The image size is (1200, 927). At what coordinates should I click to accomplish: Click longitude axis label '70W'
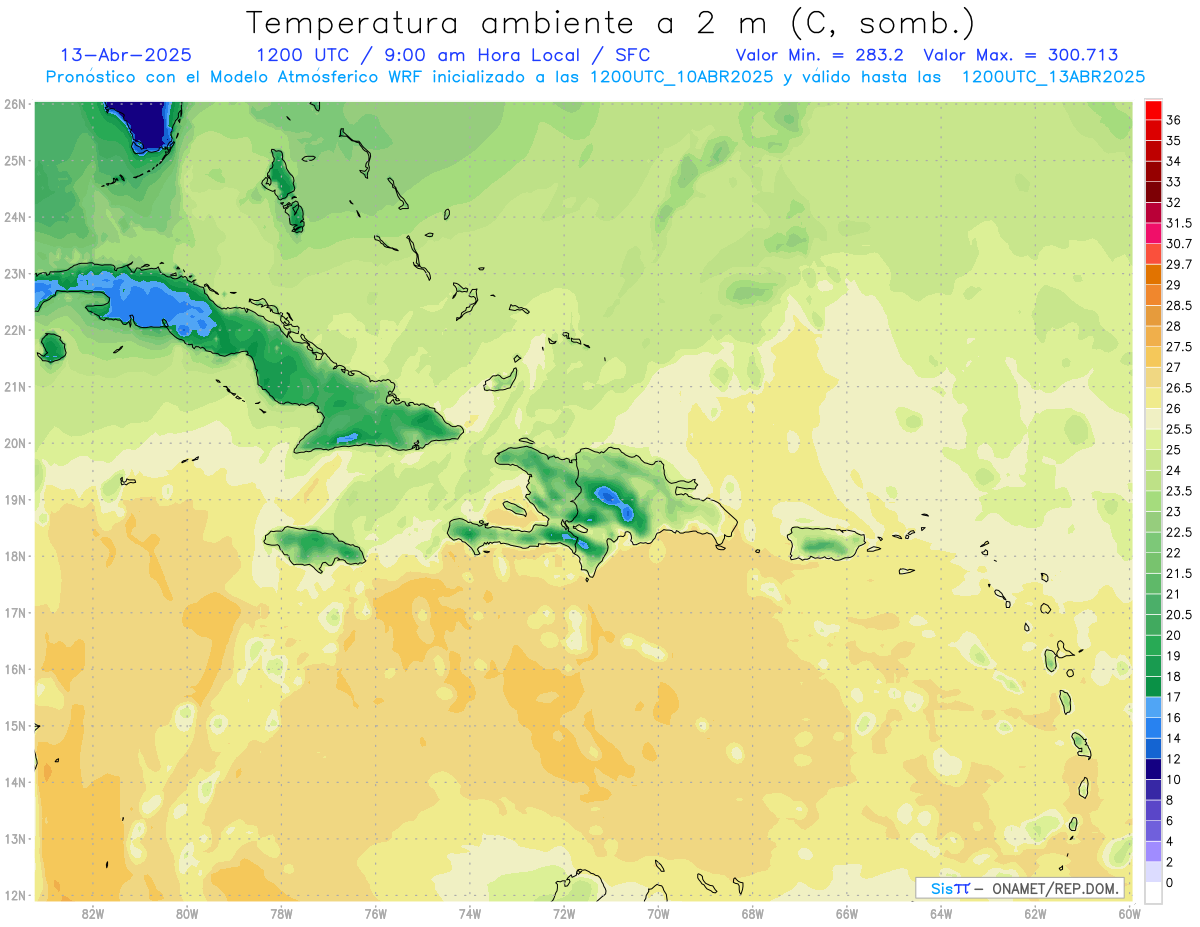pyautogui.click(x=658, y=914)
